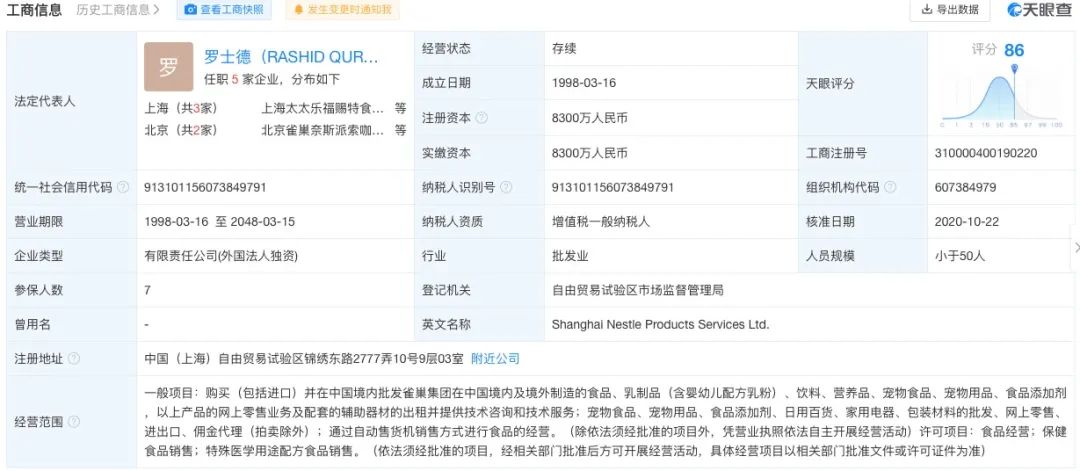
Task: Expand the right-side panel arrow
Action: tap(1075, 246)
